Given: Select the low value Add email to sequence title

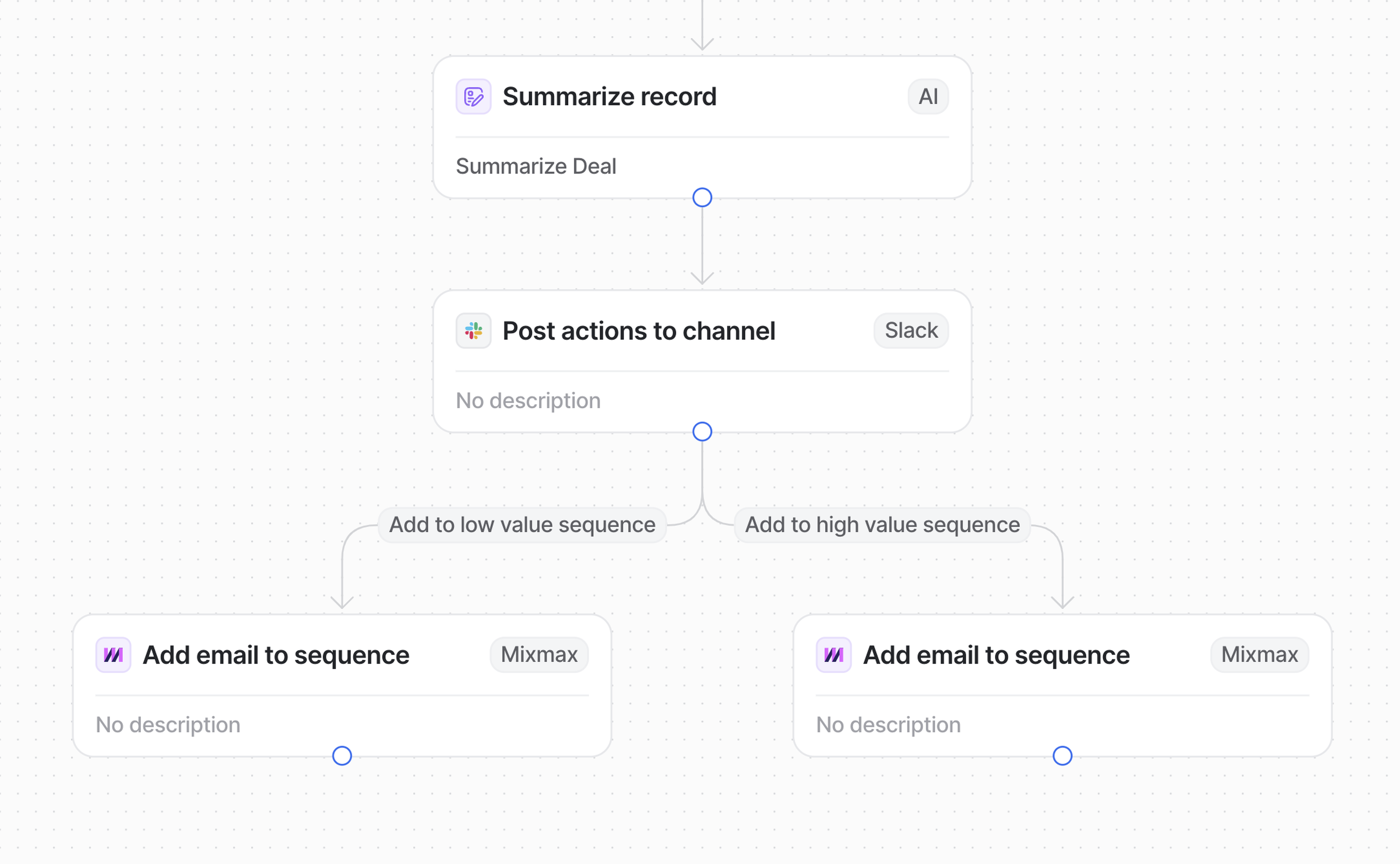Looking at the screenshot, I should 275,655.
